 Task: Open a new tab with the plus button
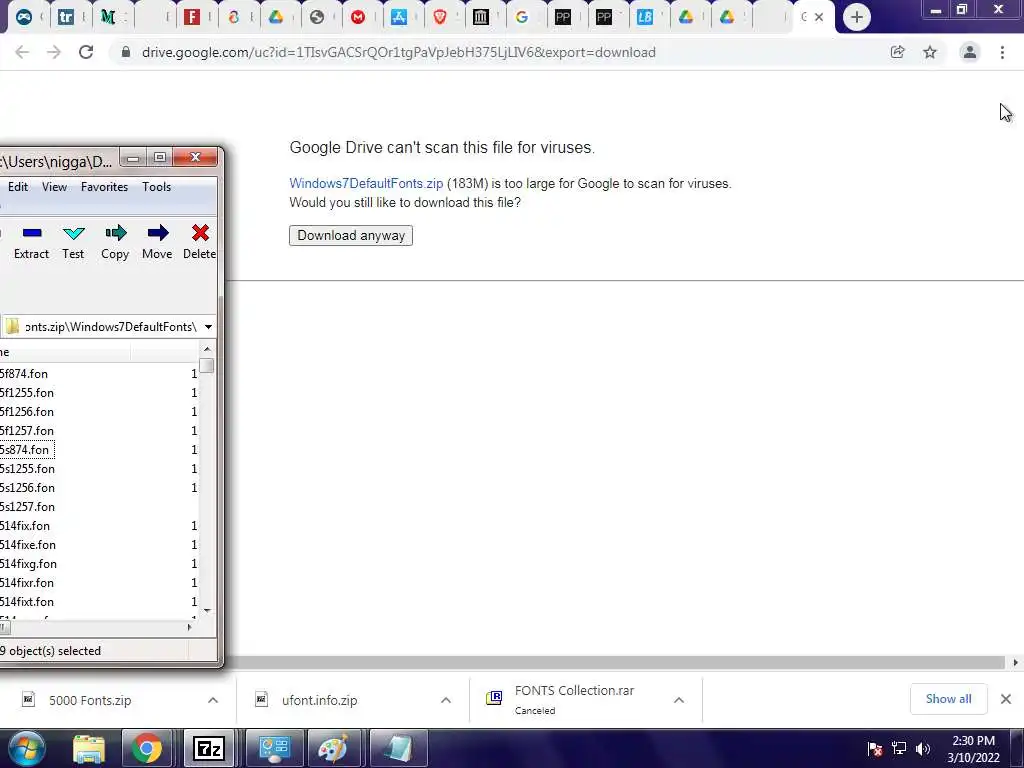pyautogui.click(x=857, y=17)
